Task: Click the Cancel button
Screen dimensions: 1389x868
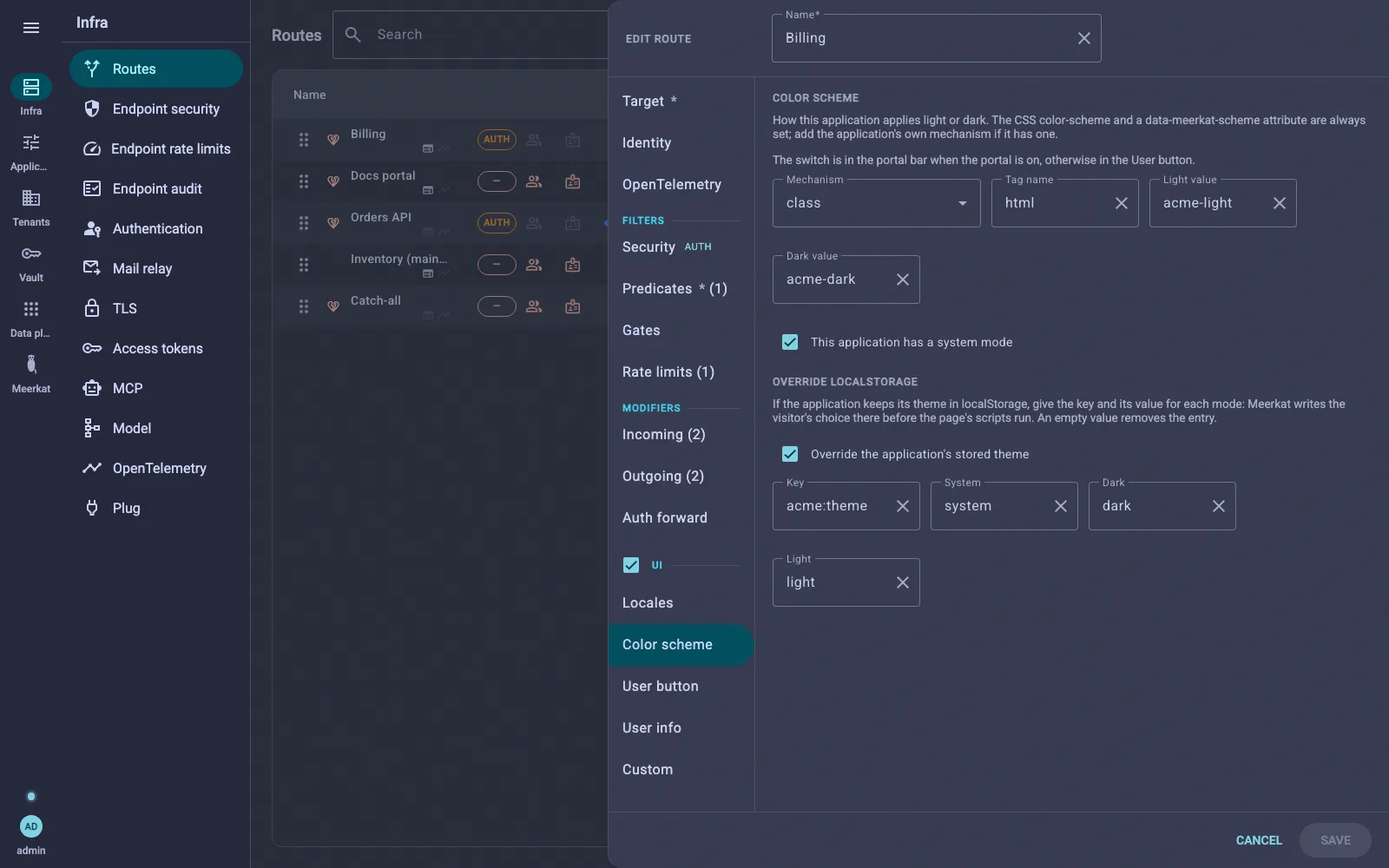Action: point(1259,840)
